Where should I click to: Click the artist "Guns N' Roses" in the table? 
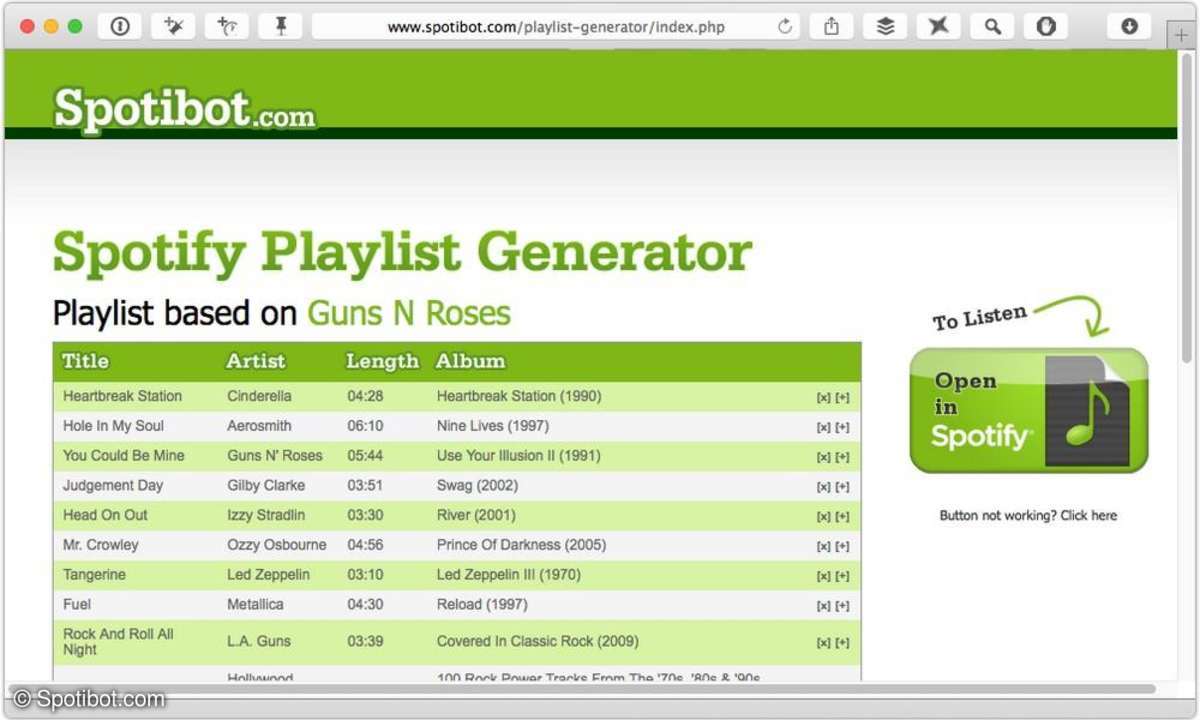point(275,456)
